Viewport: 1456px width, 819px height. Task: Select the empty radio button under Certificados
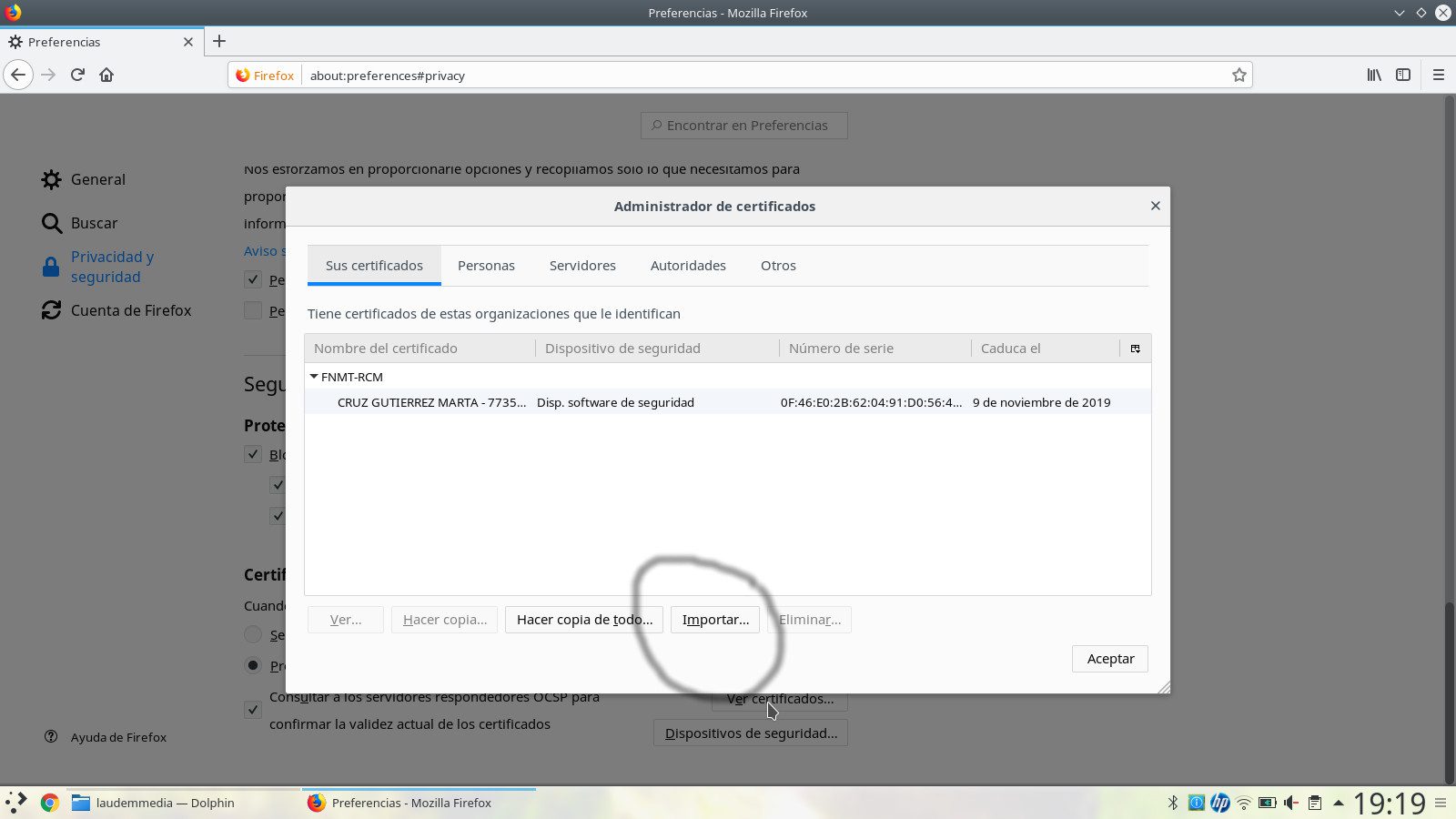[x=253, y=634]
